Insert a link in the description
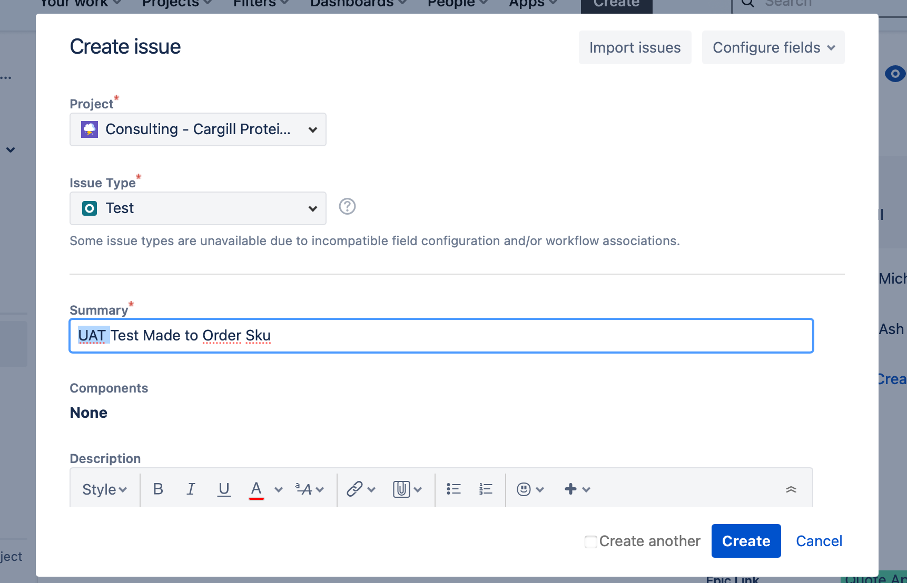908x584 pixels. (354, 489)
